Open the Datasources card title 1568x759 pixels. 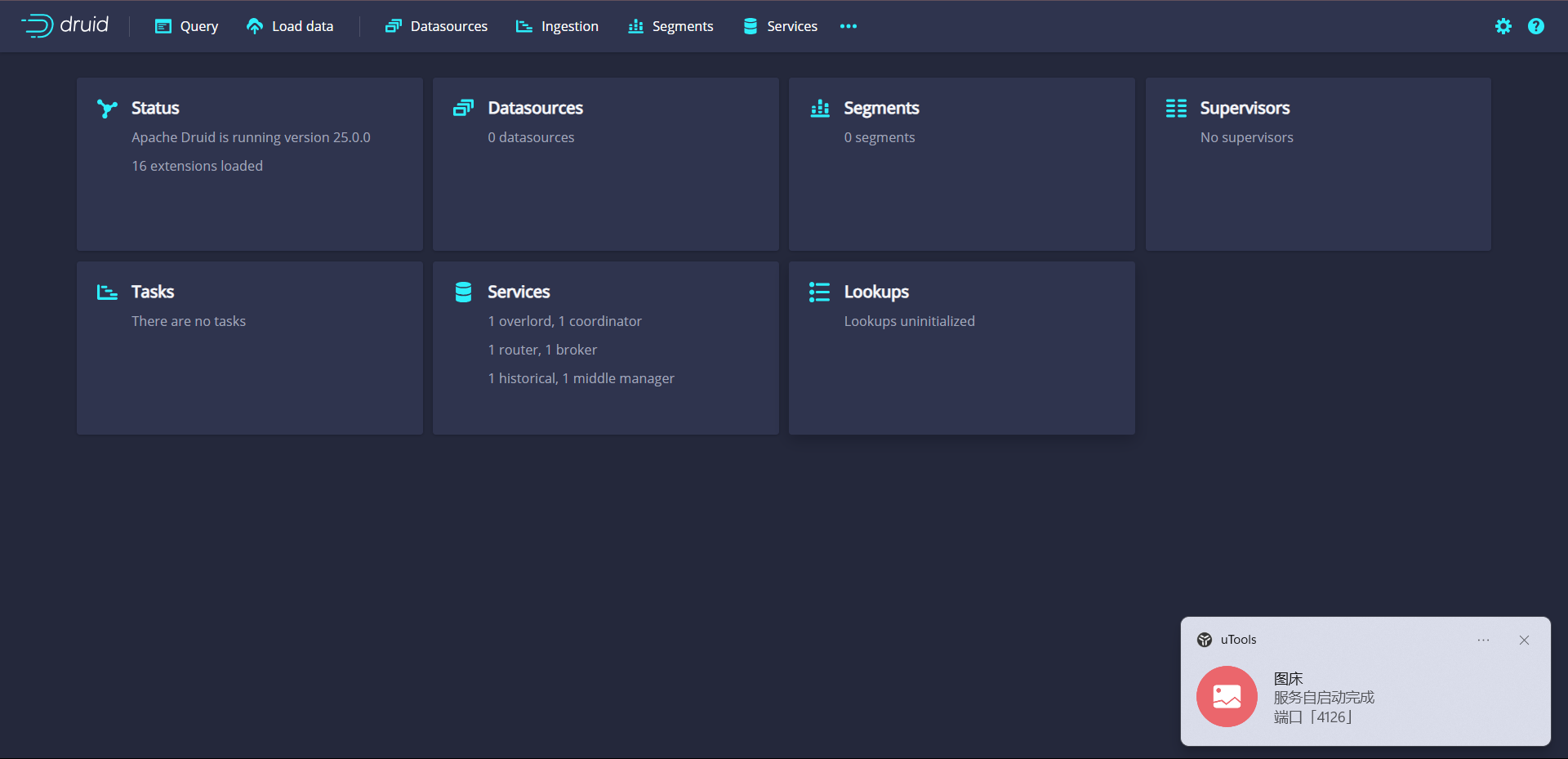[536, 108]
